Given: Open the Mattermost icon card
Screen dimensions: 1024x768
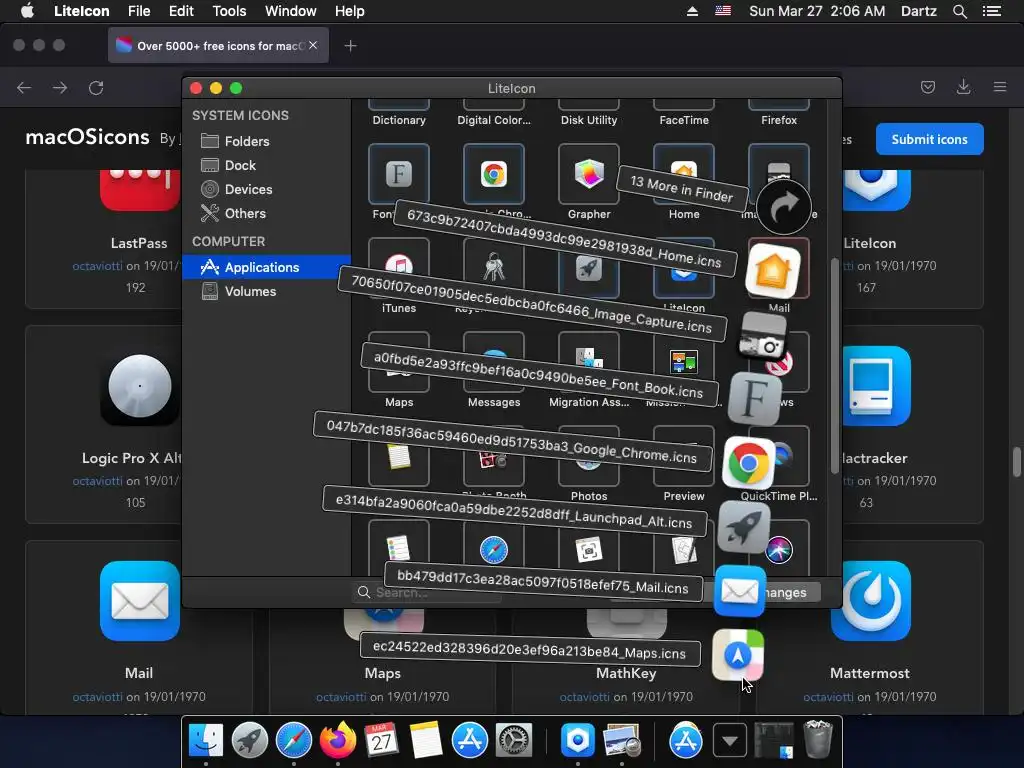Looking at the screenshot, I should coord(871,601).
